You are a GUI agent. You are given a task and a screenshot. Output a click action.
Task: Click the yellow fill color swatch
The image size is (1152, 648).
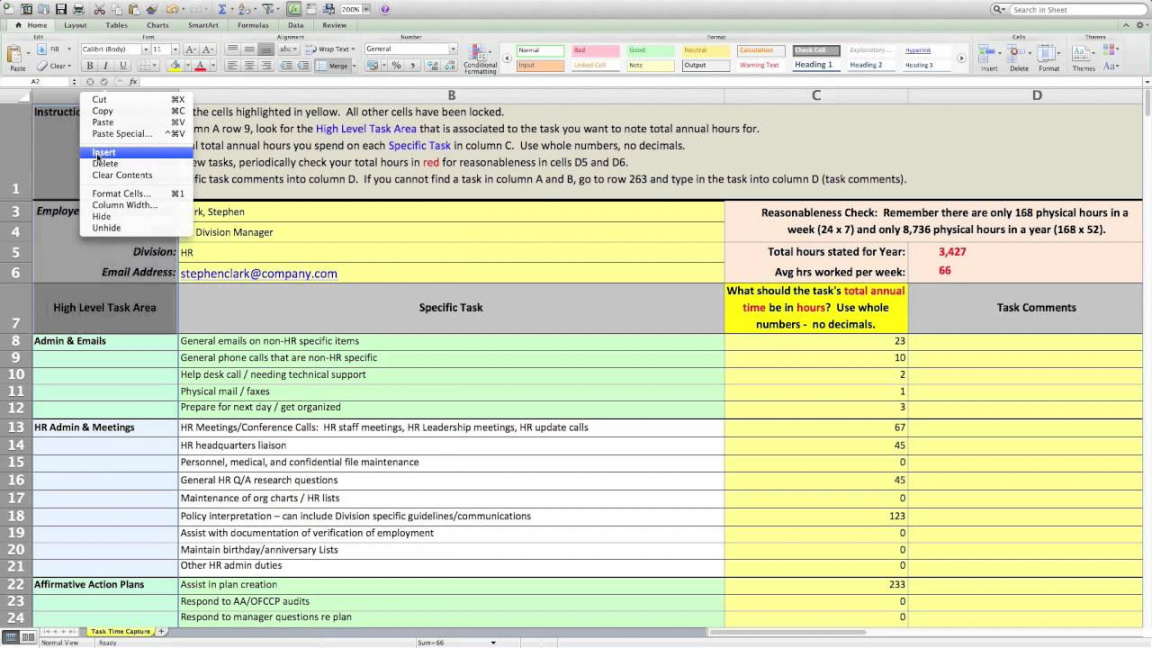(175, 66)
